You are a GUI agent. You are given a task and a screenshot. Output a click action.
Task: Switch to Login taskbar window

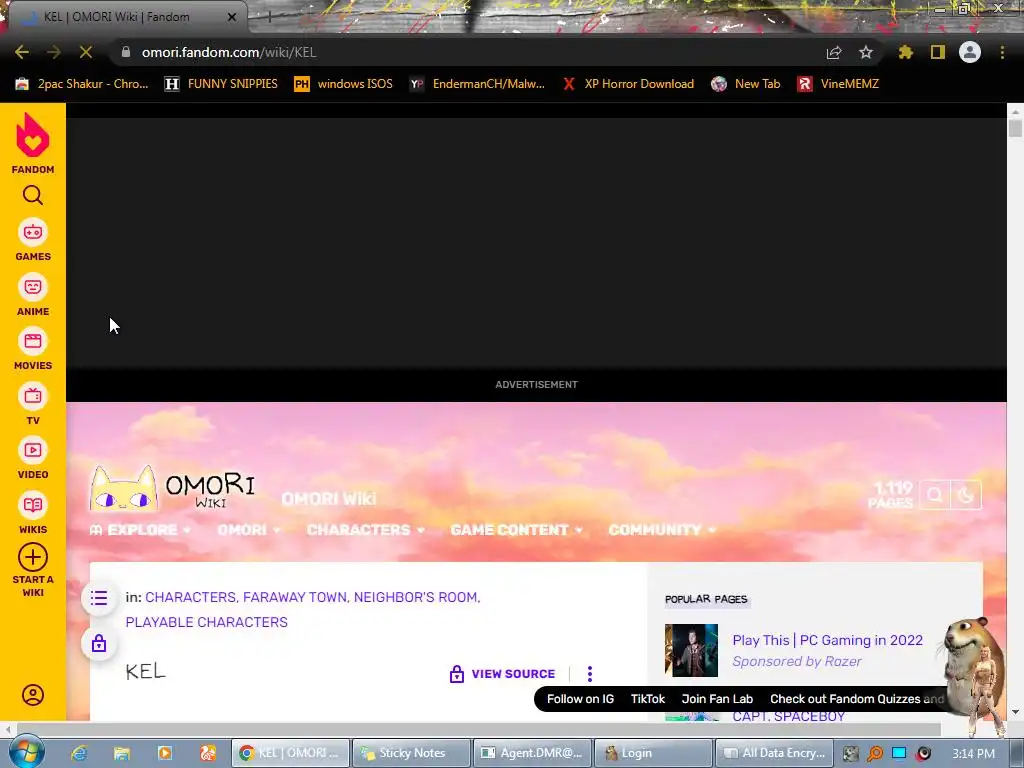653,753
